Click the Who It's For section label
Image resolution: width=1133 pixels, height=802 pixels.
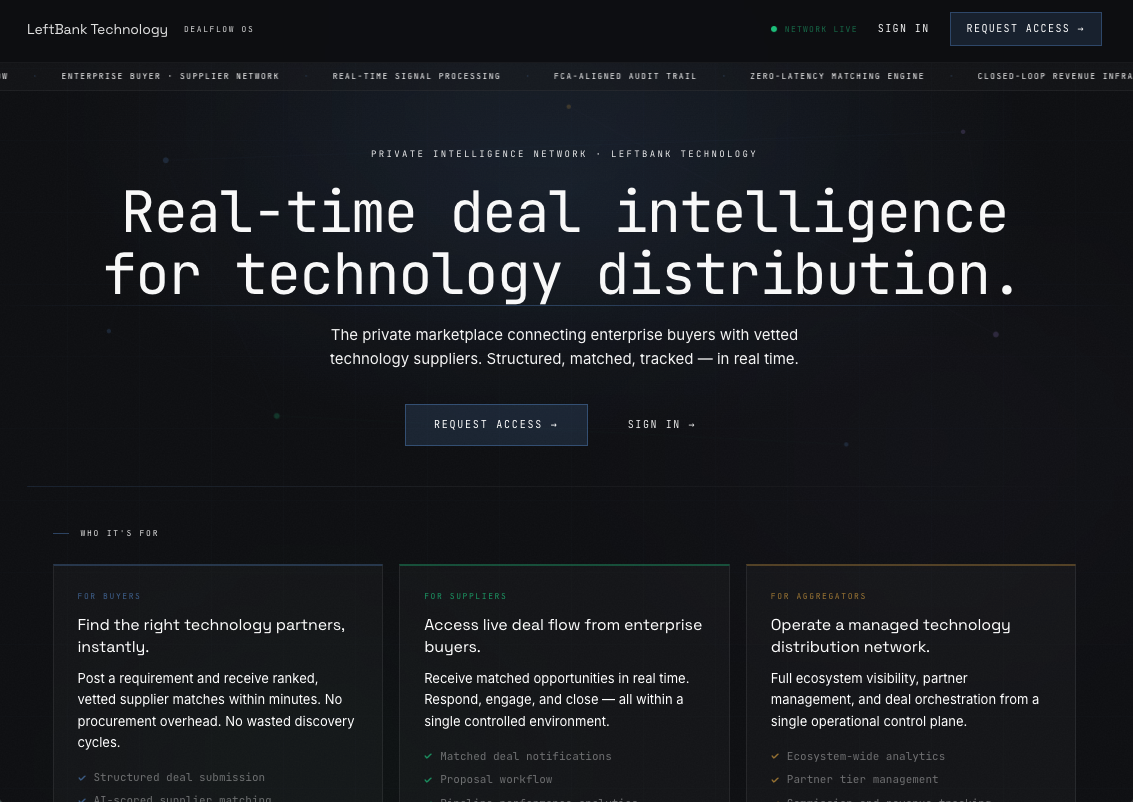click(119, 533)
